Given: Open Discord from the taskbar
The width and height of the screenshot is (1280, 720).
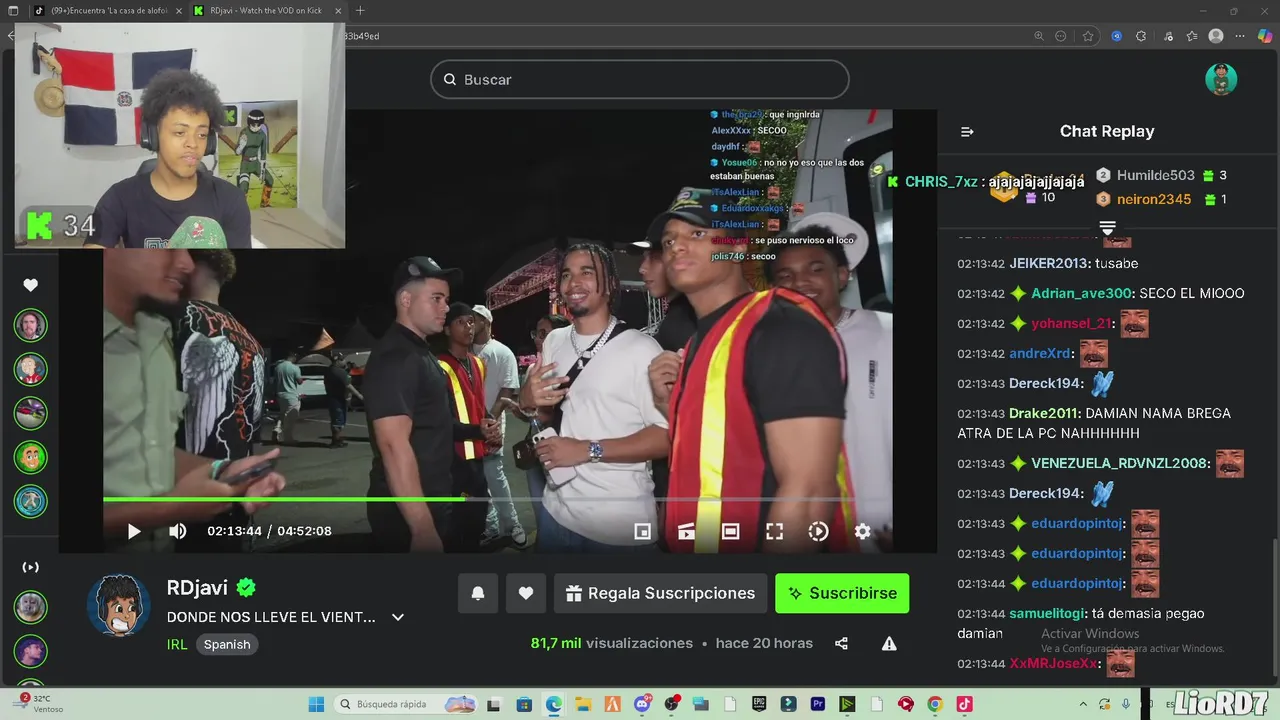Looking at the screenshot, I should 642,704.
